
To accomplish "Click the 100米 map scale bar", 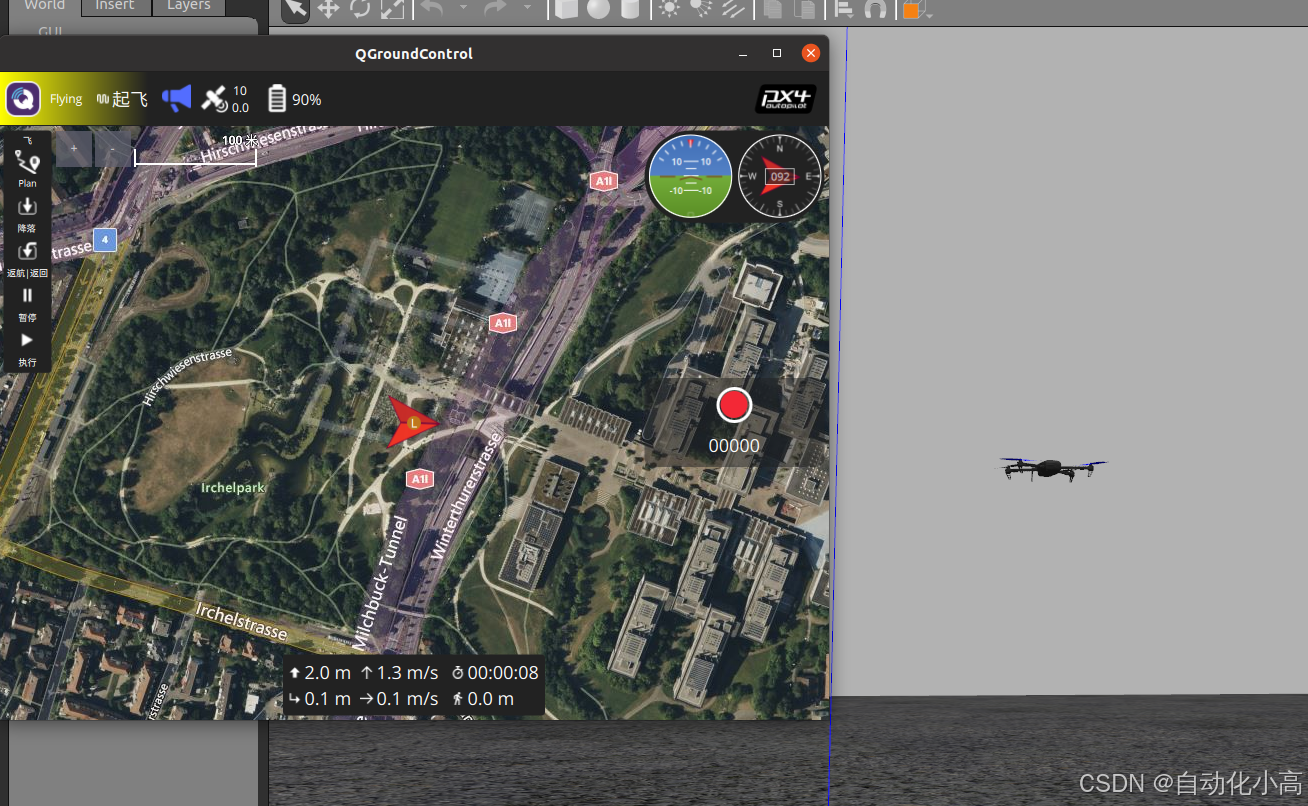I will (x=196, y=150).
